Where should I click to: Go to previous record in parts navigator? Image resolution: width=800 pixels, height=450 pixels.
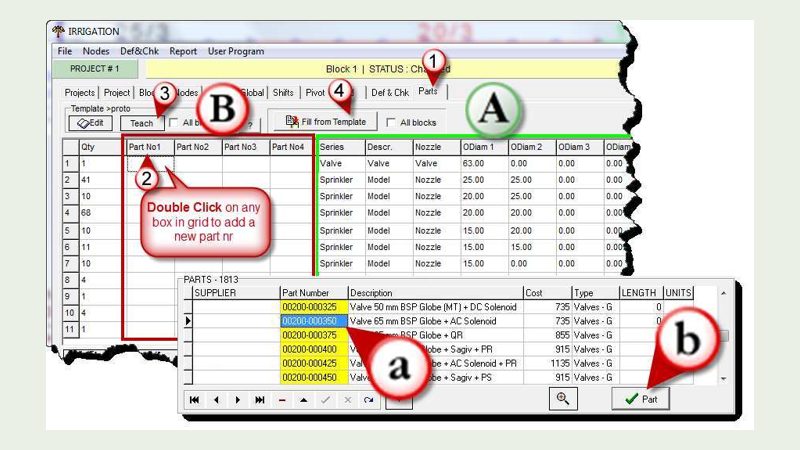(216, 400)
